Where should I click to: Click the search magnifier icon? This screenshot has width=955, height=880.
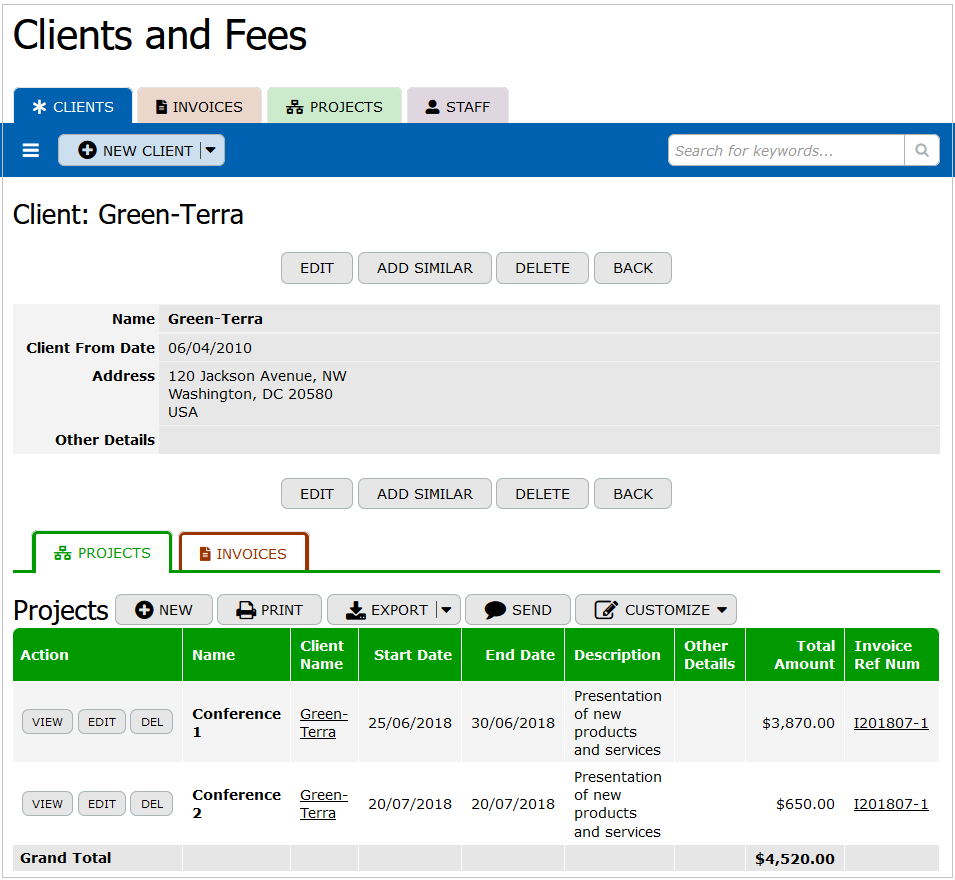coord(921,150)
